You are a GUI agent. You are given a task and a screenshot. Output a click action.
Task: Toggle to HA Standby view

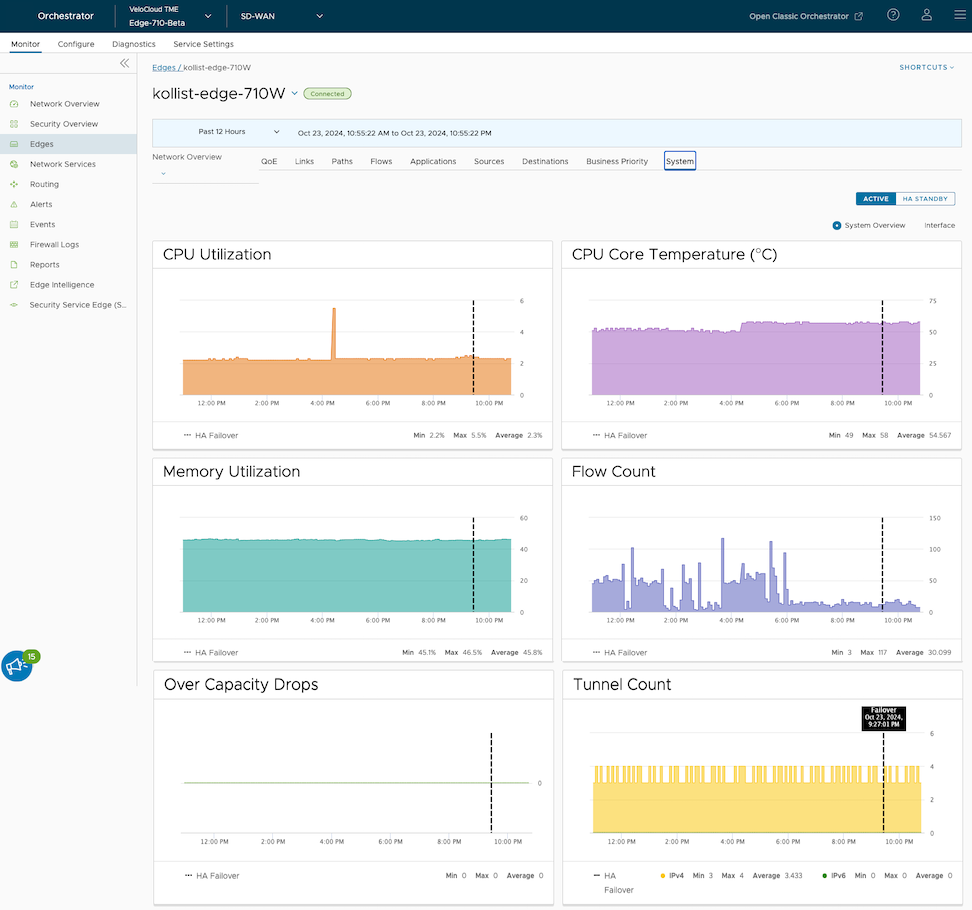tap(925, 199)
